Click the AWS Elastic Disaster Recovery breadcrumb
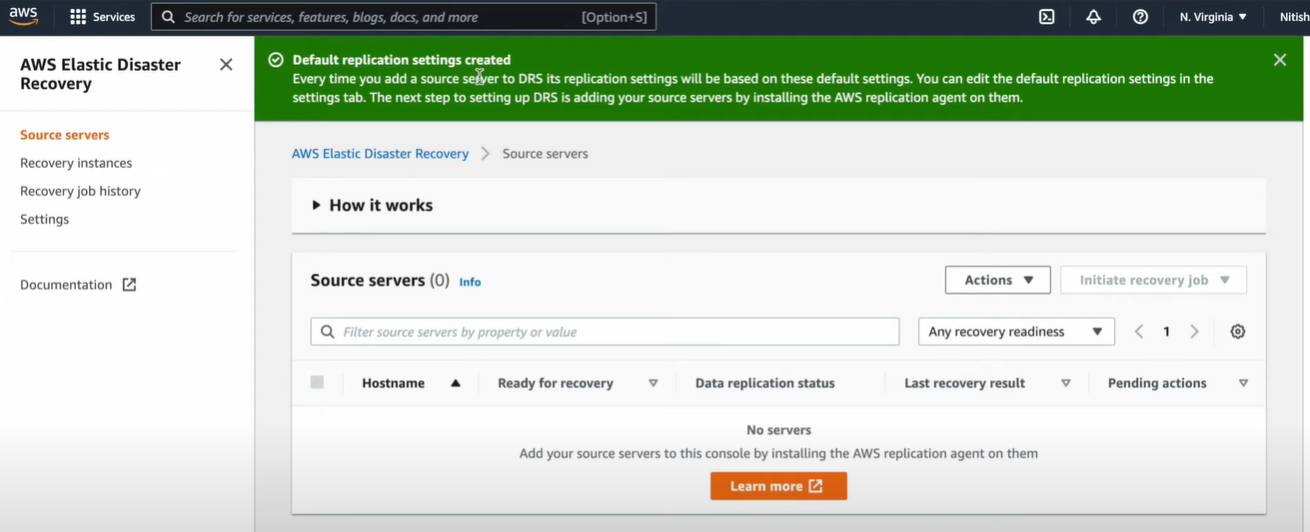1310x532 pixels. pyautogui.click(x=380, y=154)
